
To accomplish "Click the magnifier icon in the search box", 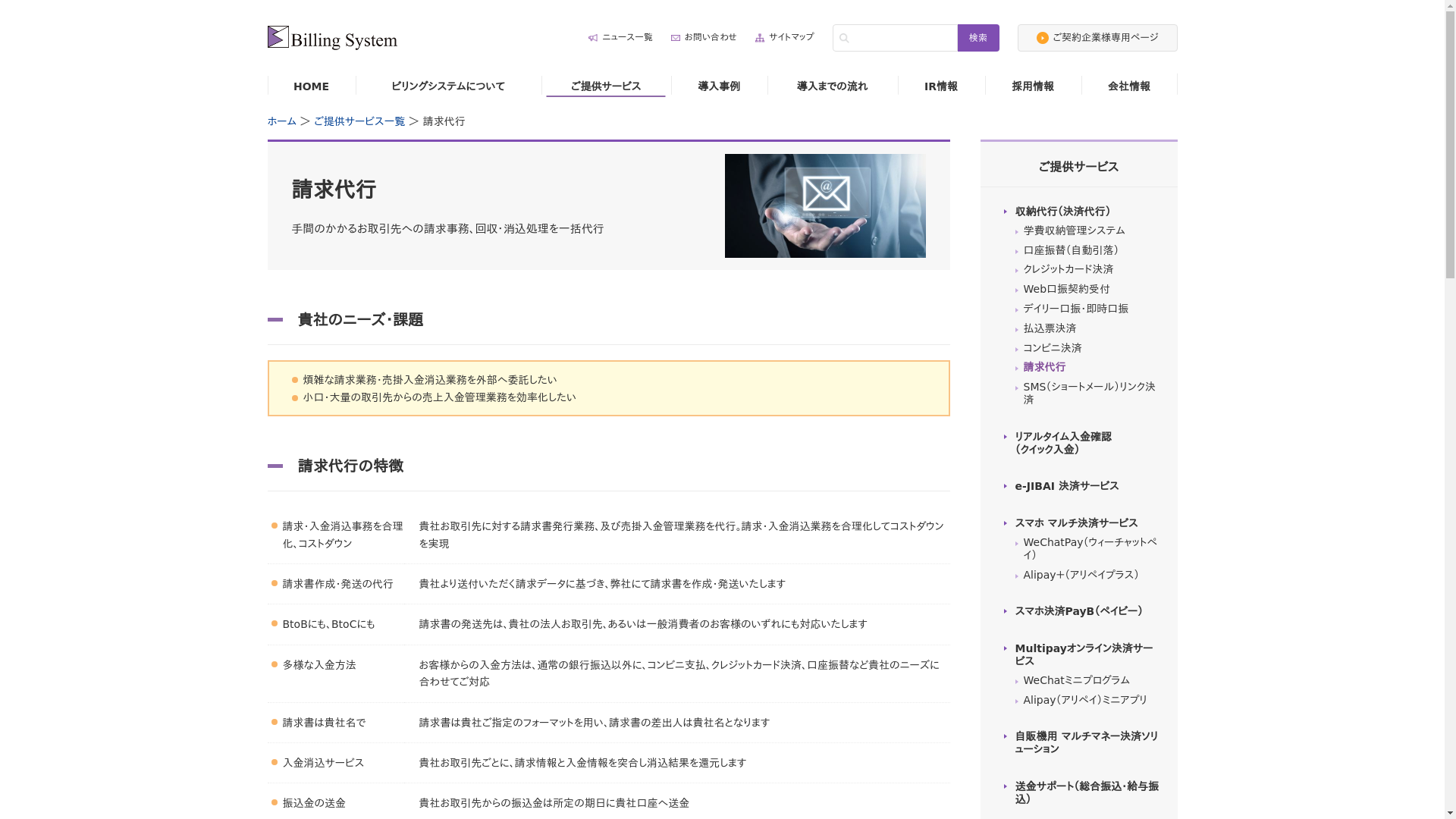I will point(844,38).
